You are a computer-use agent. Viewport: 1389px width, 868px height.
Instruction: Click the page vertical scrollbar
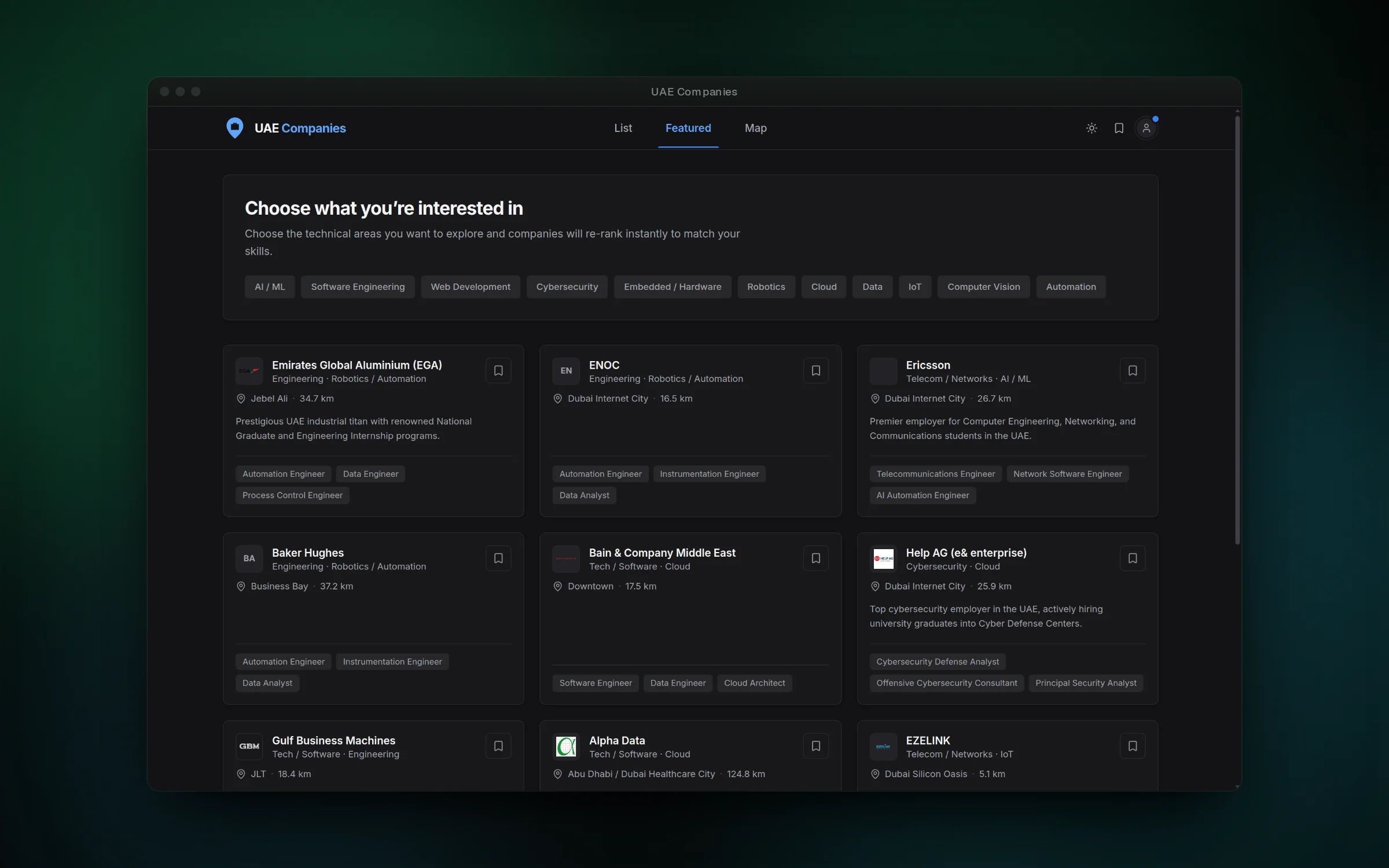pos(1237,330)
